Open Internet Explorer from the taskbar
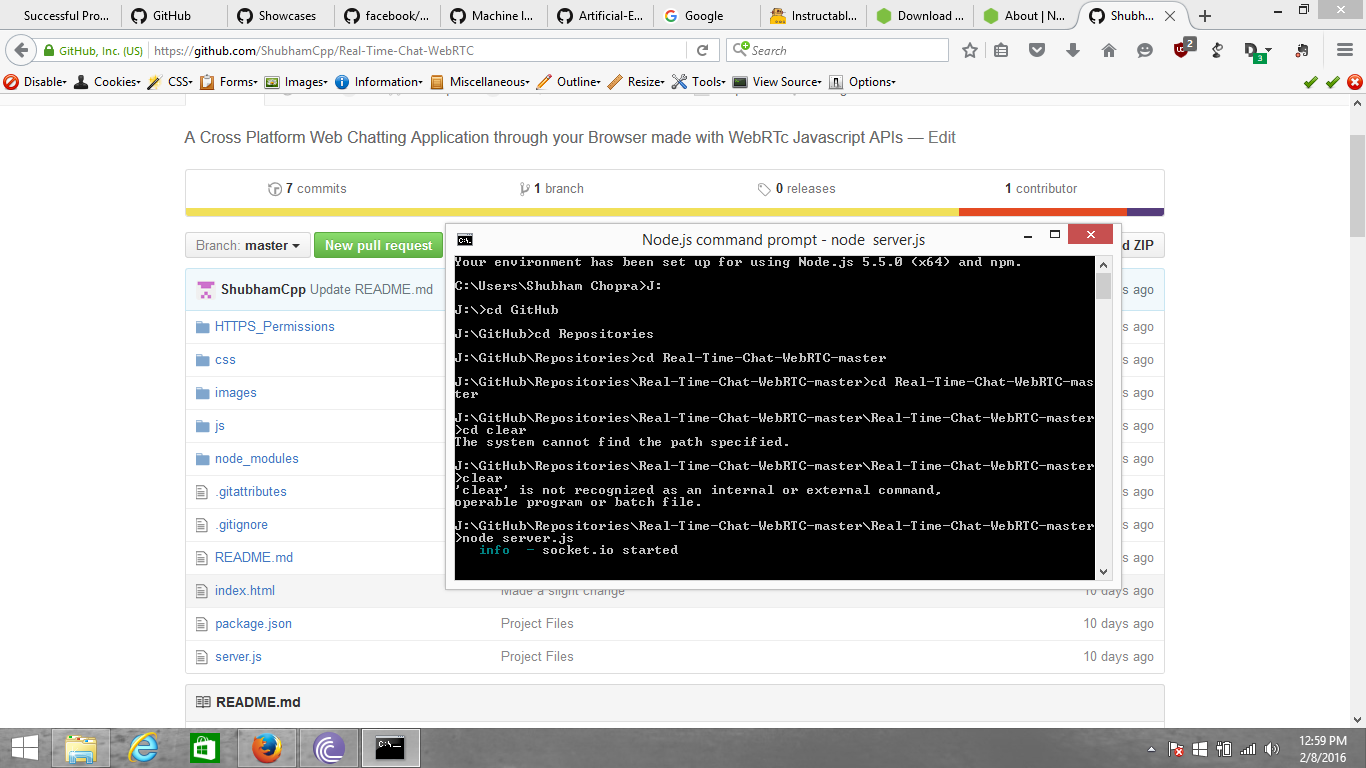Image resolution: width=1366 pixels, height=768 pixels. [x=144, y=748]
